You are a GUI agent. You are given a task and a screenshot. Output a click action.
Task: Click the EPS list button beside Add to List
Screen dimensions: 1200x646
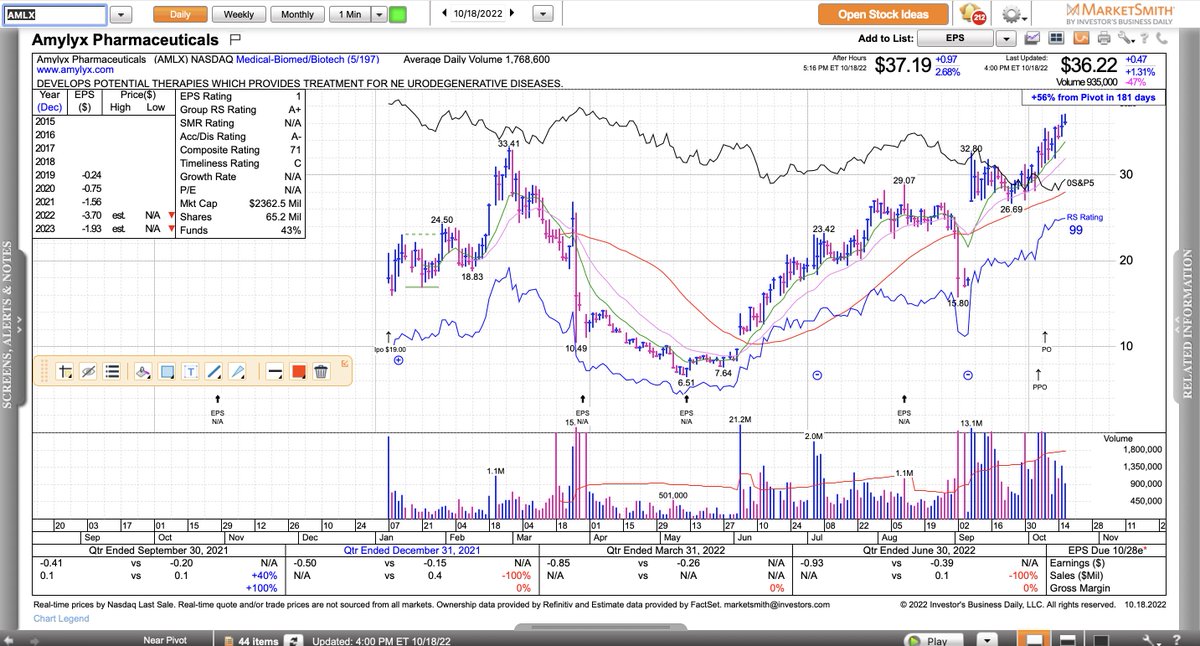coord(955,39)
